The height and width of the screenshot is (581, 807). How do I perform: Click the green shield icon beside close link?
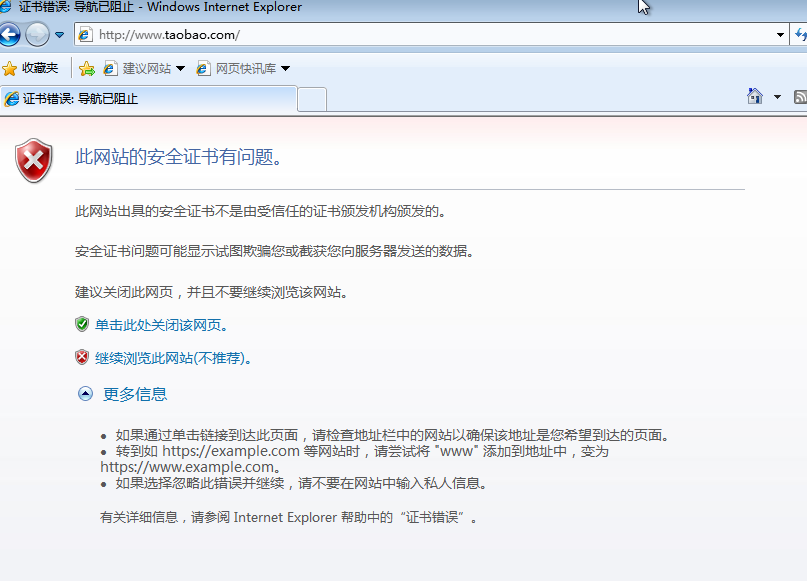(82, 324)
